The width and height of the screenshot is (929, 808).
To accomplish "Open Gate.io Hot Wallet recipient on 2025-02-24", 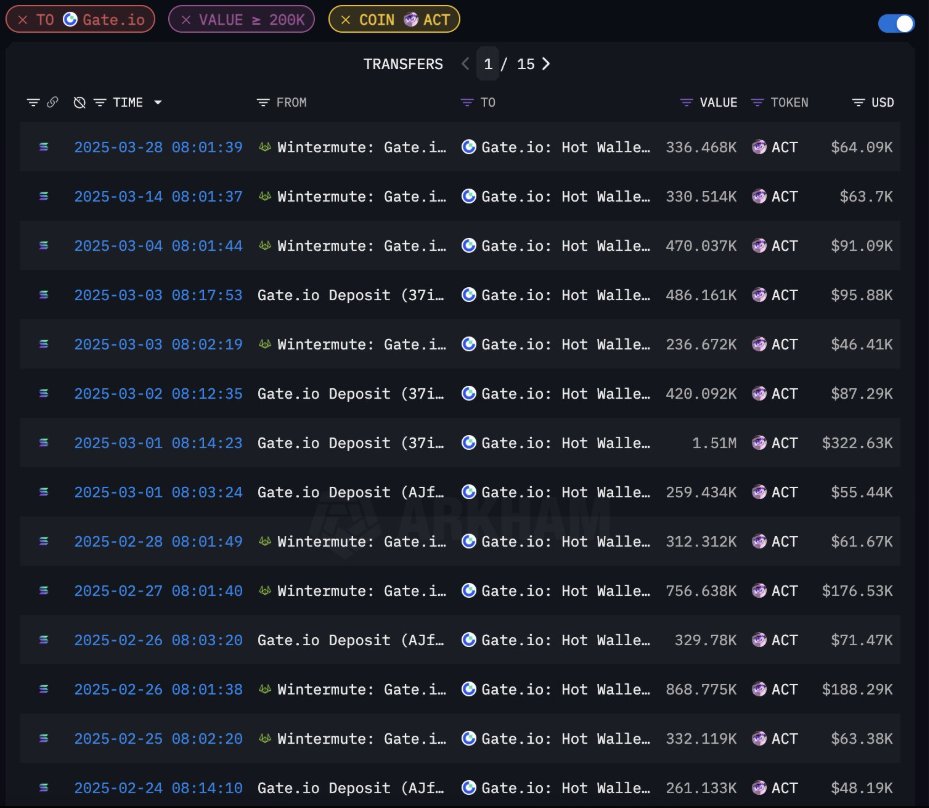I will (565, 788).
